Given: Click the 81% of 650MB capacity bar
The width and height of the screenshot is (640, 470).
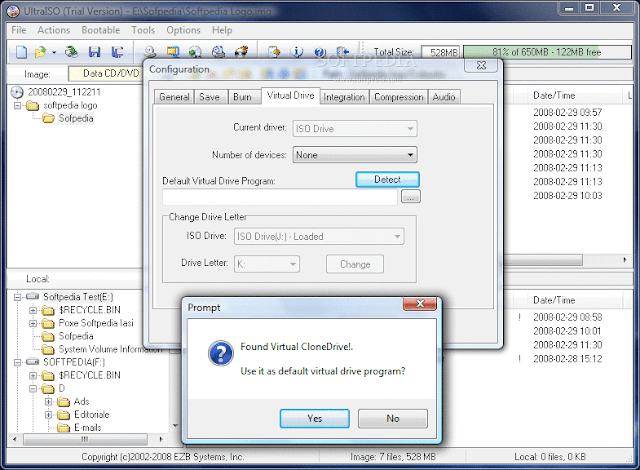Looking at the screenshot, I should 547,52.
